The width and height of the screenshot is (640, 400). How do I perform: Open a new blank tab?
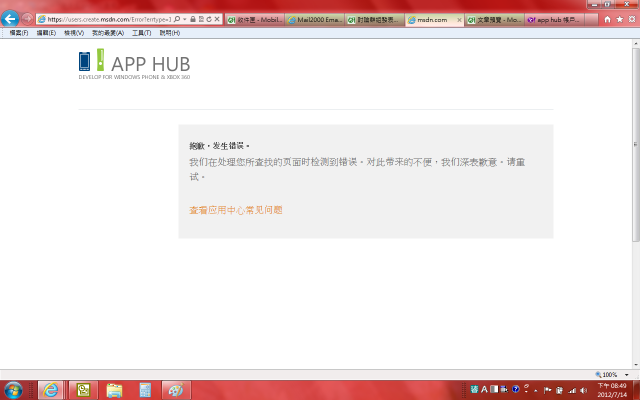pos(591,20)
